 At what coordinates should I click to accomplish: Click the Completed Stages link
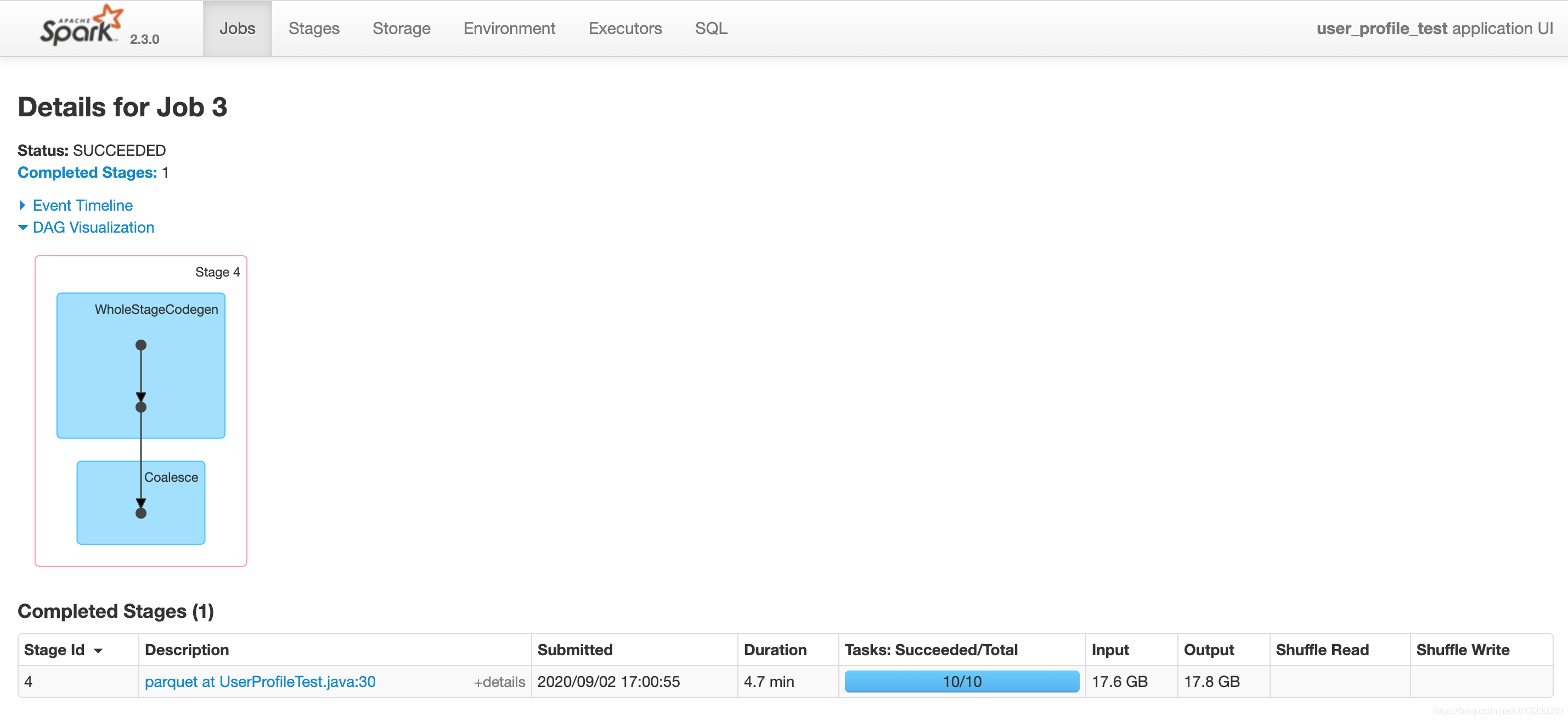click(88, 173)
